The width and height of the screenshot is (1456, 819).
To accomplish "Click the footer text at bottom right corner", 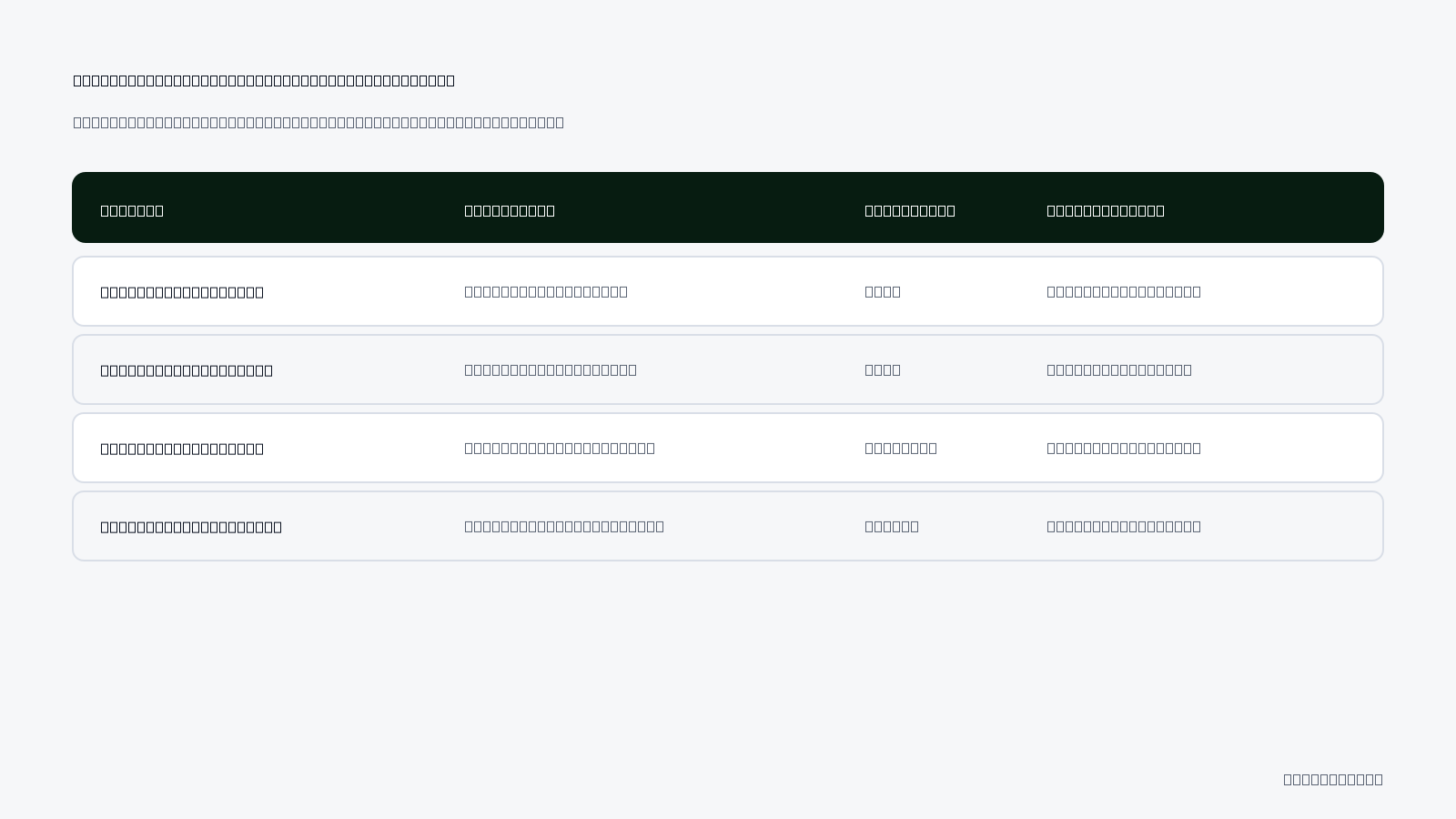I will [x=1333, y=779].
